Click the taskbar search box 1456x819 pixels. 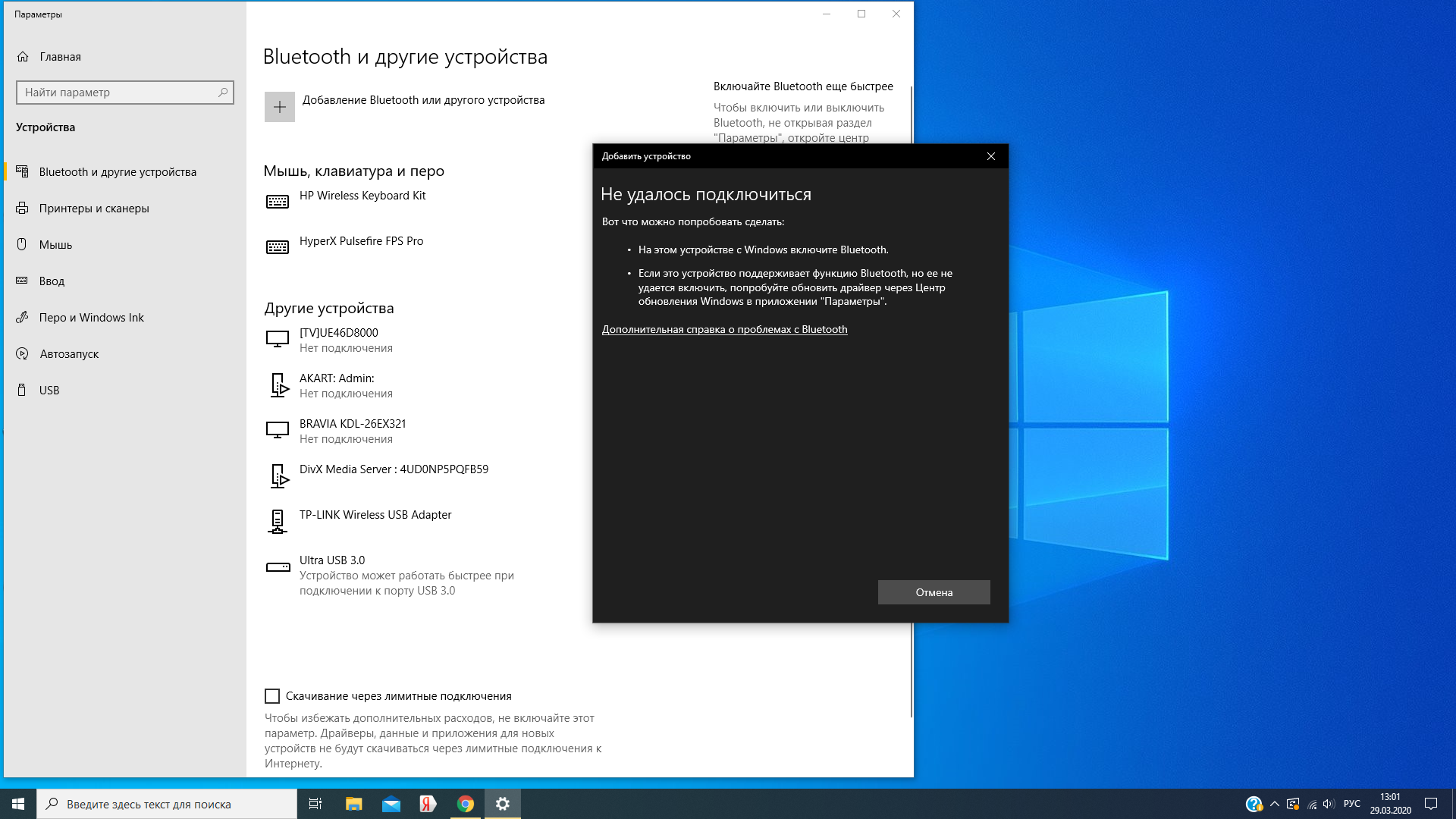[x=167, y=804]
